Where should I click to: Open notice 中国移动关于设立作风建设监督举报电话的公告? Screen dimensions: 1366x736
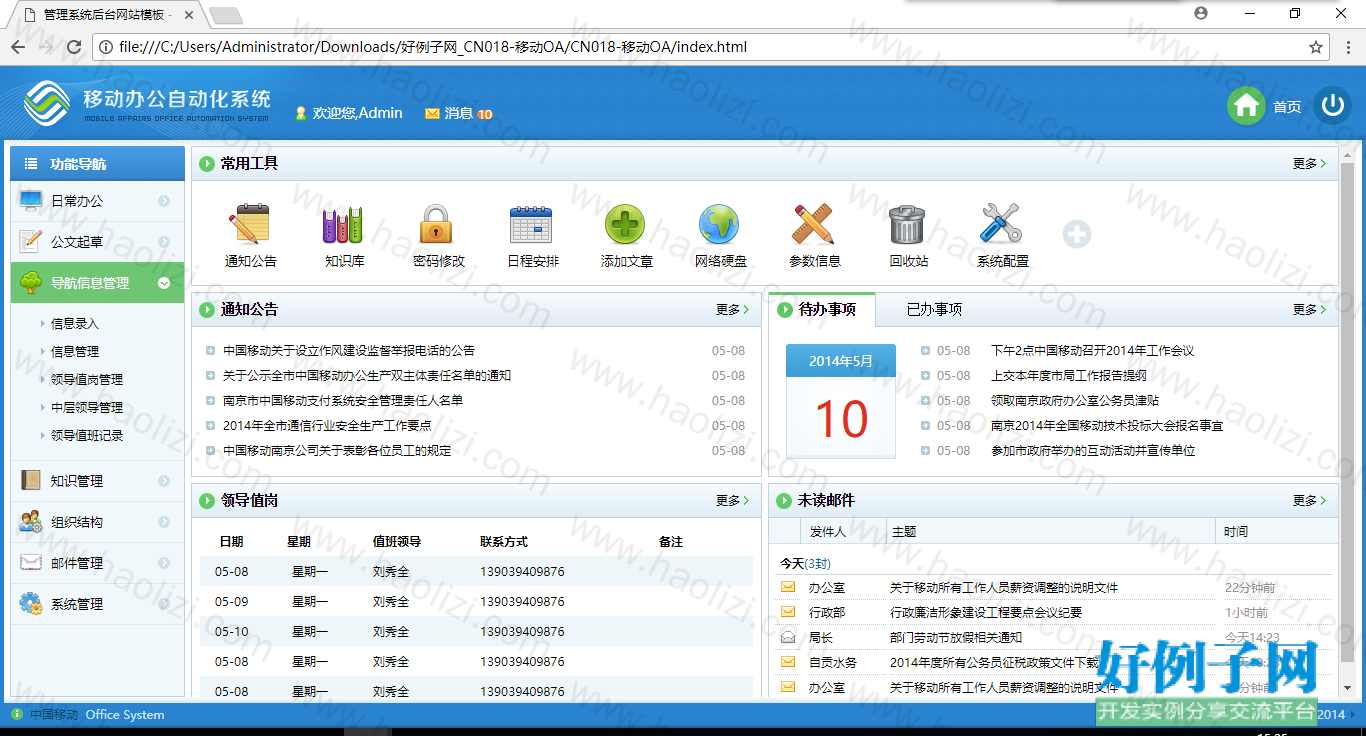coord(349,351)
